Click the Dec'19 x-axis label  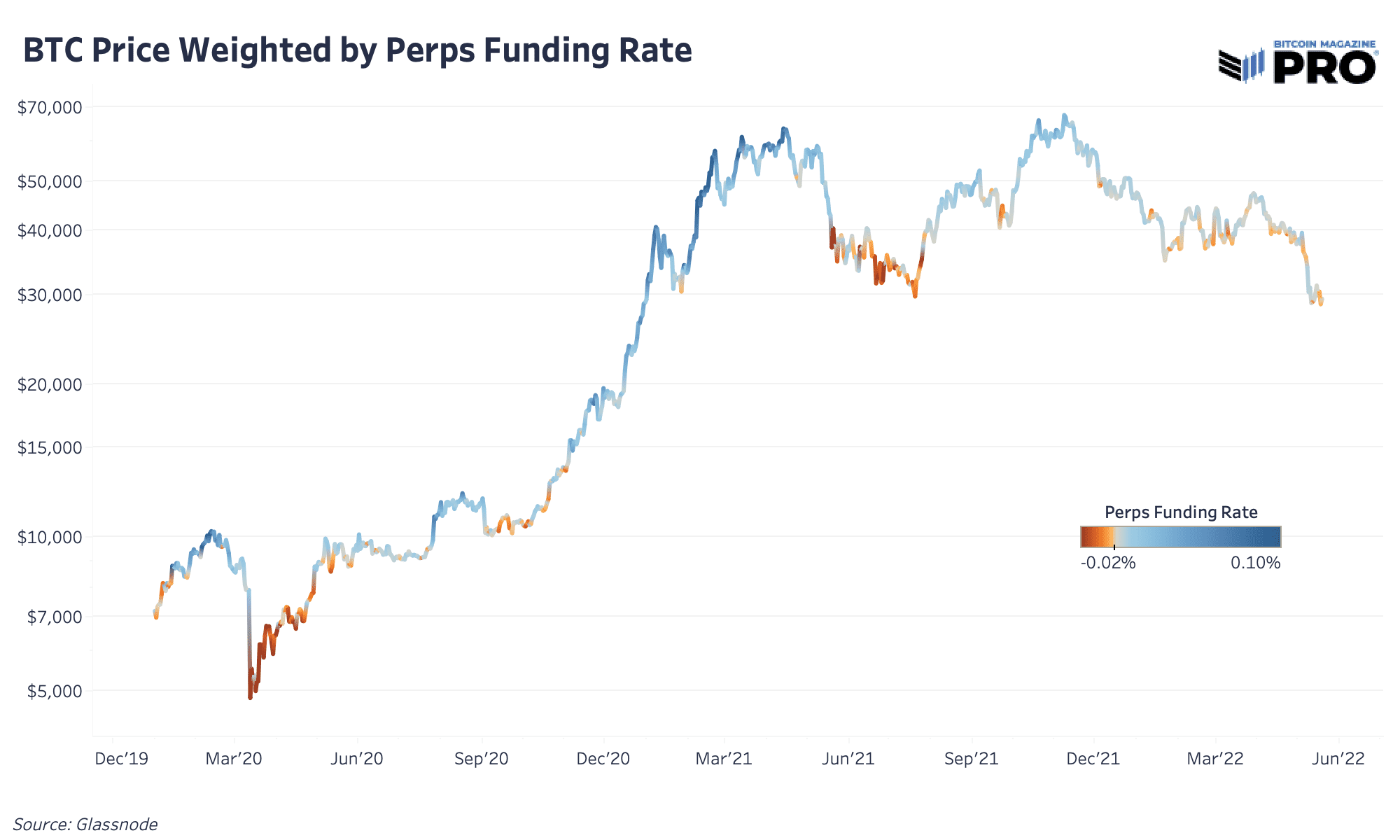point(122,759)
